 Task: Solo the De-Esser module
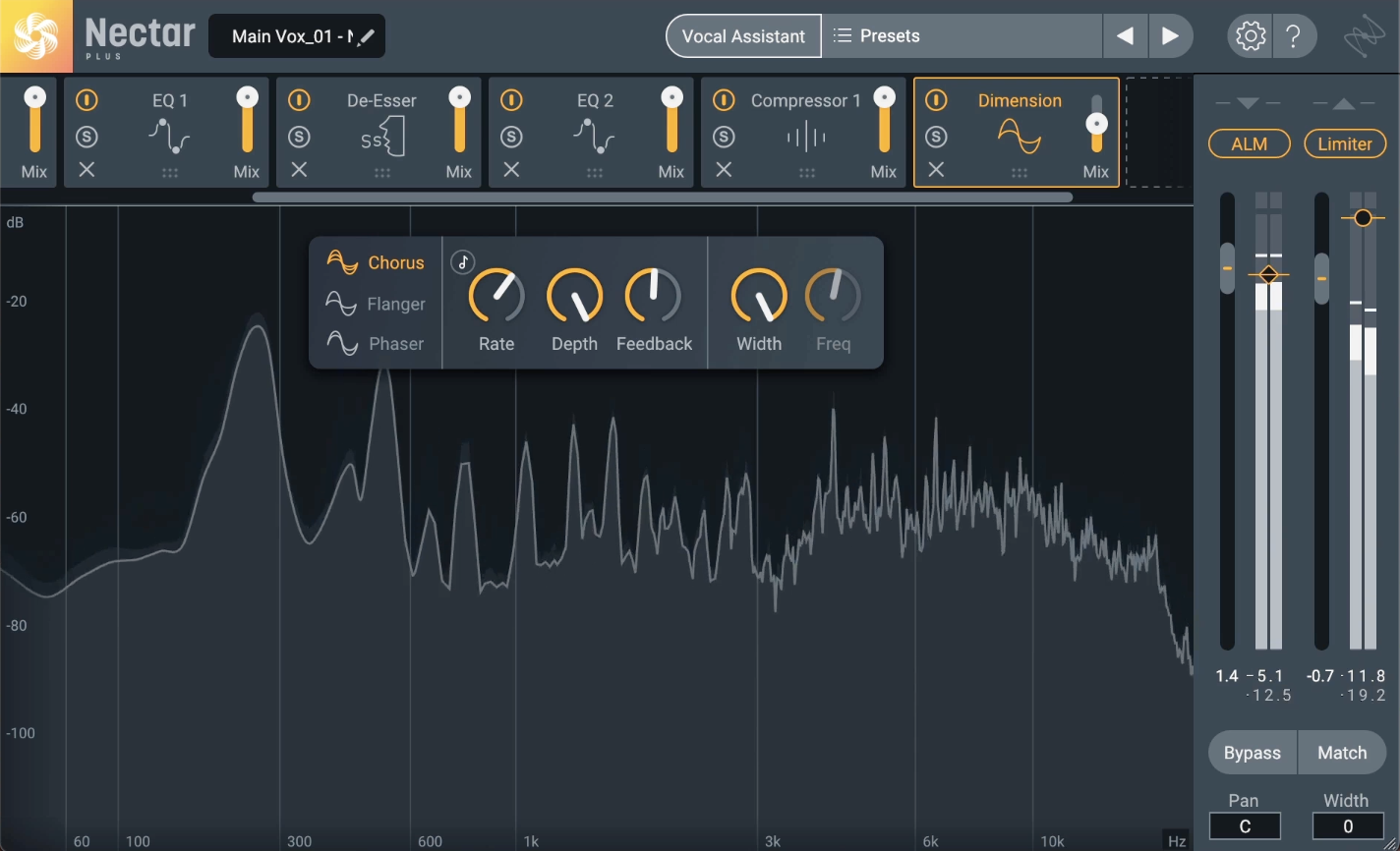tap(299, 137)
